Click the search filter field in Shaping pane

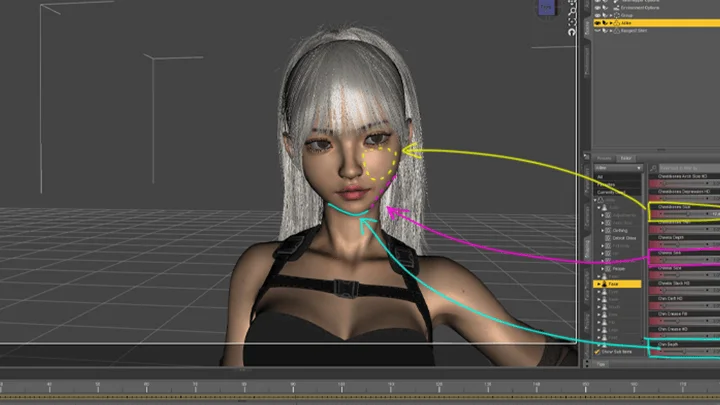pos(690,168)
